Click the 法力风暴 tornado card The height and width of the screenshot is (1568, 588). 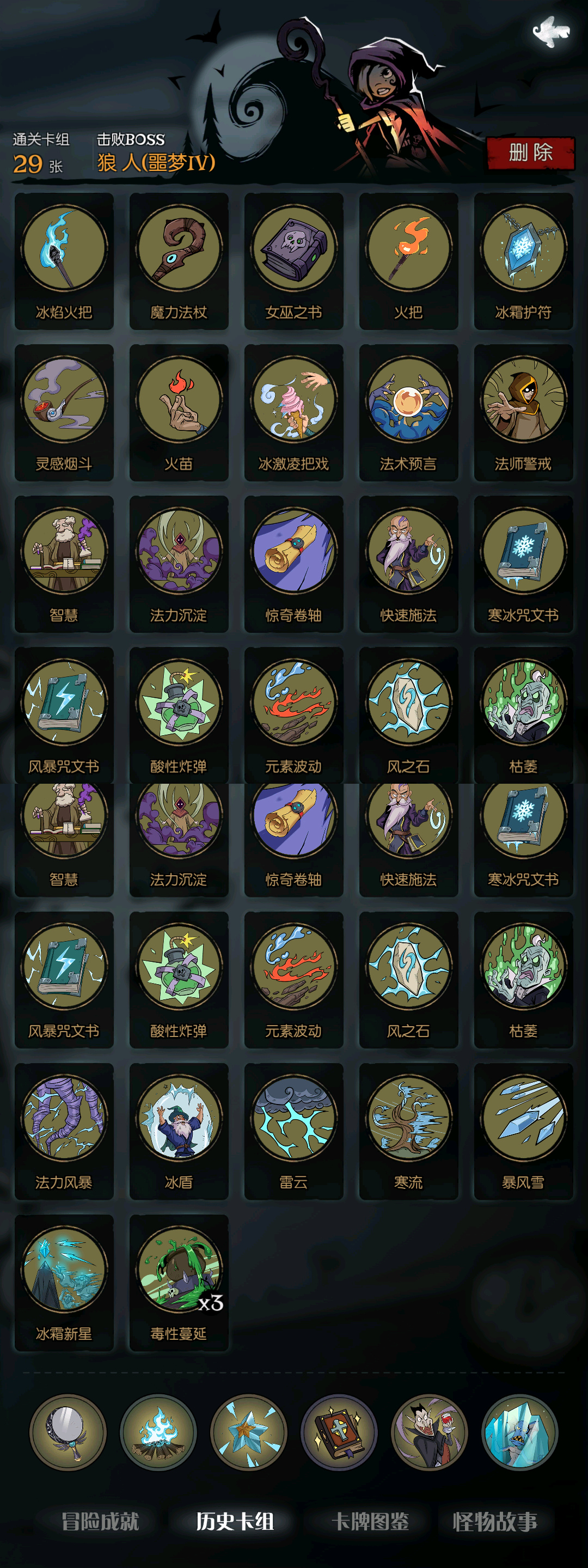click(64, 1132)
